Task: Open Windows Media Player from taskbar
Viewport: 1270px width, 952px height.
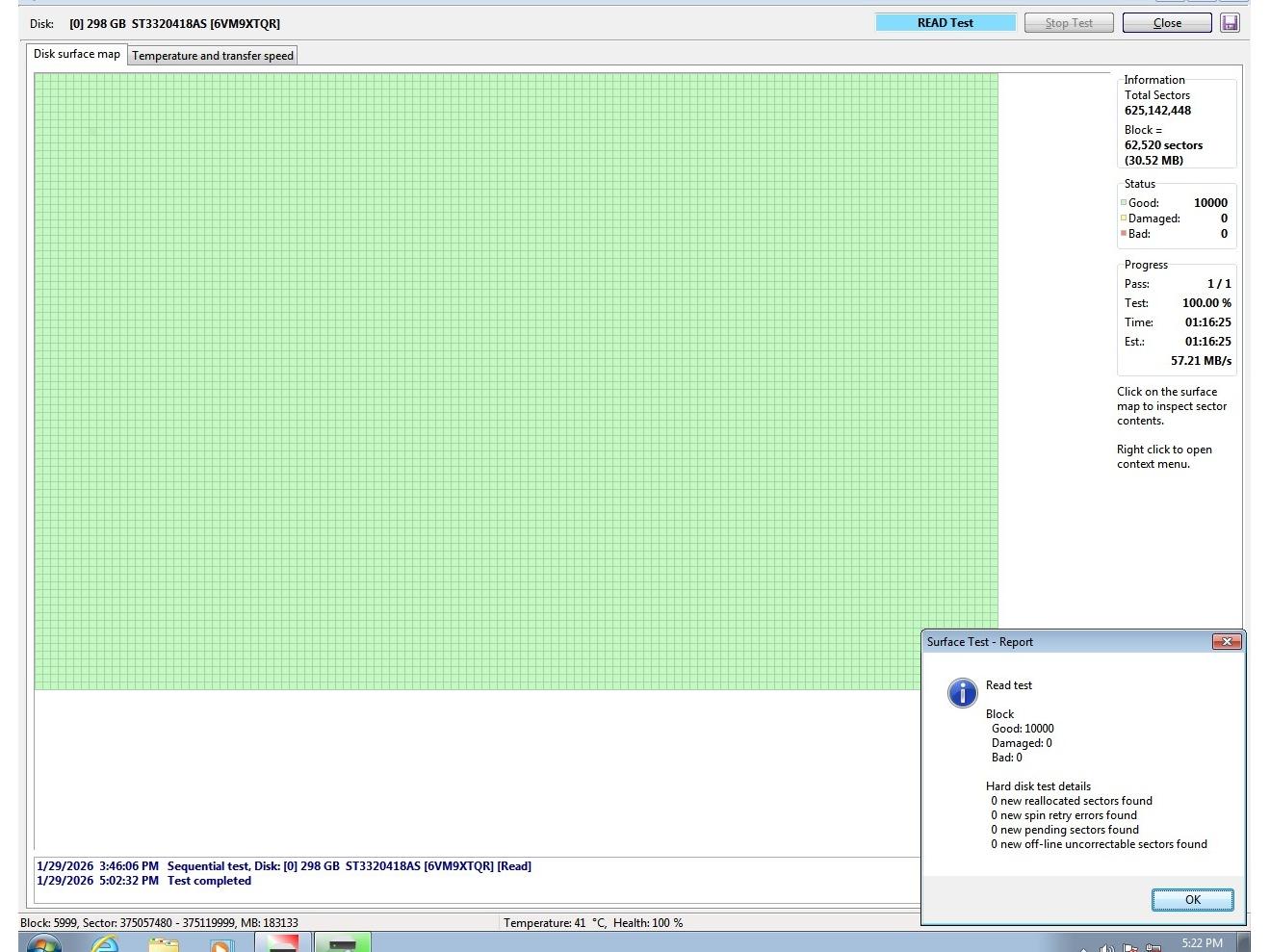Action: point(220,944)
